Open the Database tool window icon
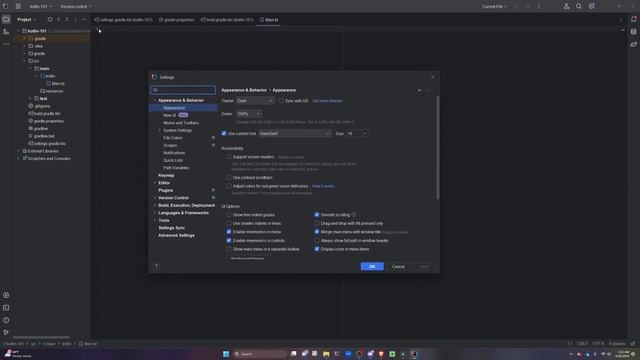 click(x=633, y=32)
